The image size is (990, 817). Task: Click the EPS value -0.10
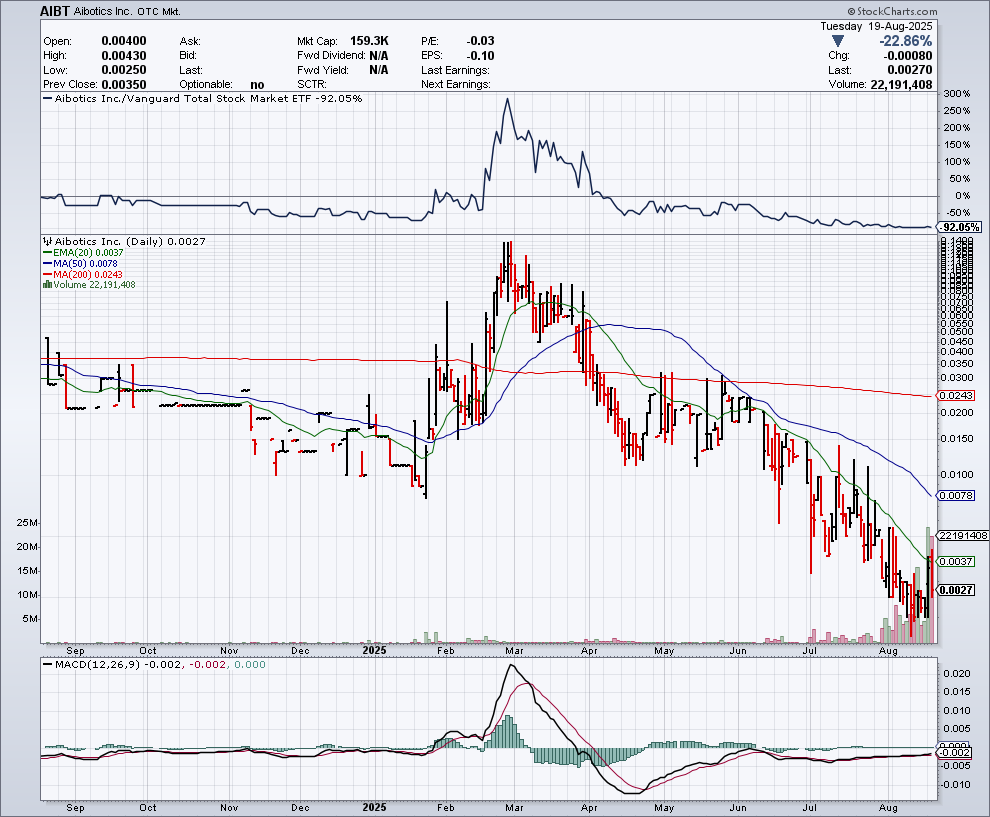pos(480,56)
